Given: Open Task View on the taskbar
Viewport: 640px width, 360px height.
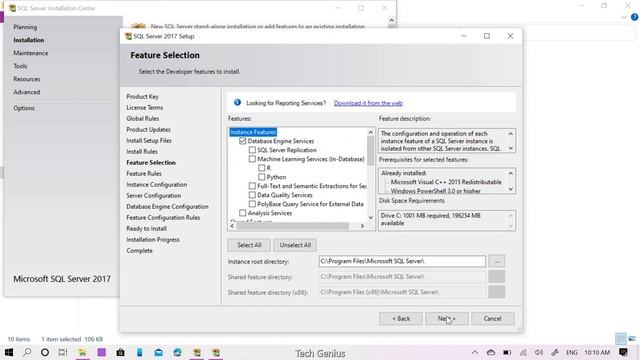Looking at the screenshot, I should pos(63,352).
